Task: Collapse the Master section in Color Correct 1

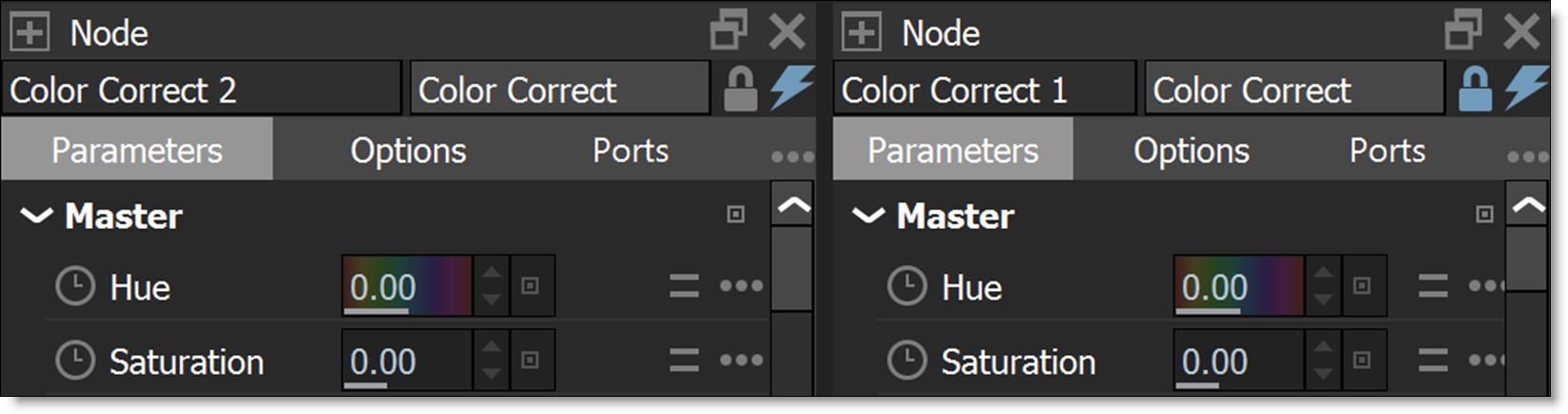Action: click(x=867, y=217)
